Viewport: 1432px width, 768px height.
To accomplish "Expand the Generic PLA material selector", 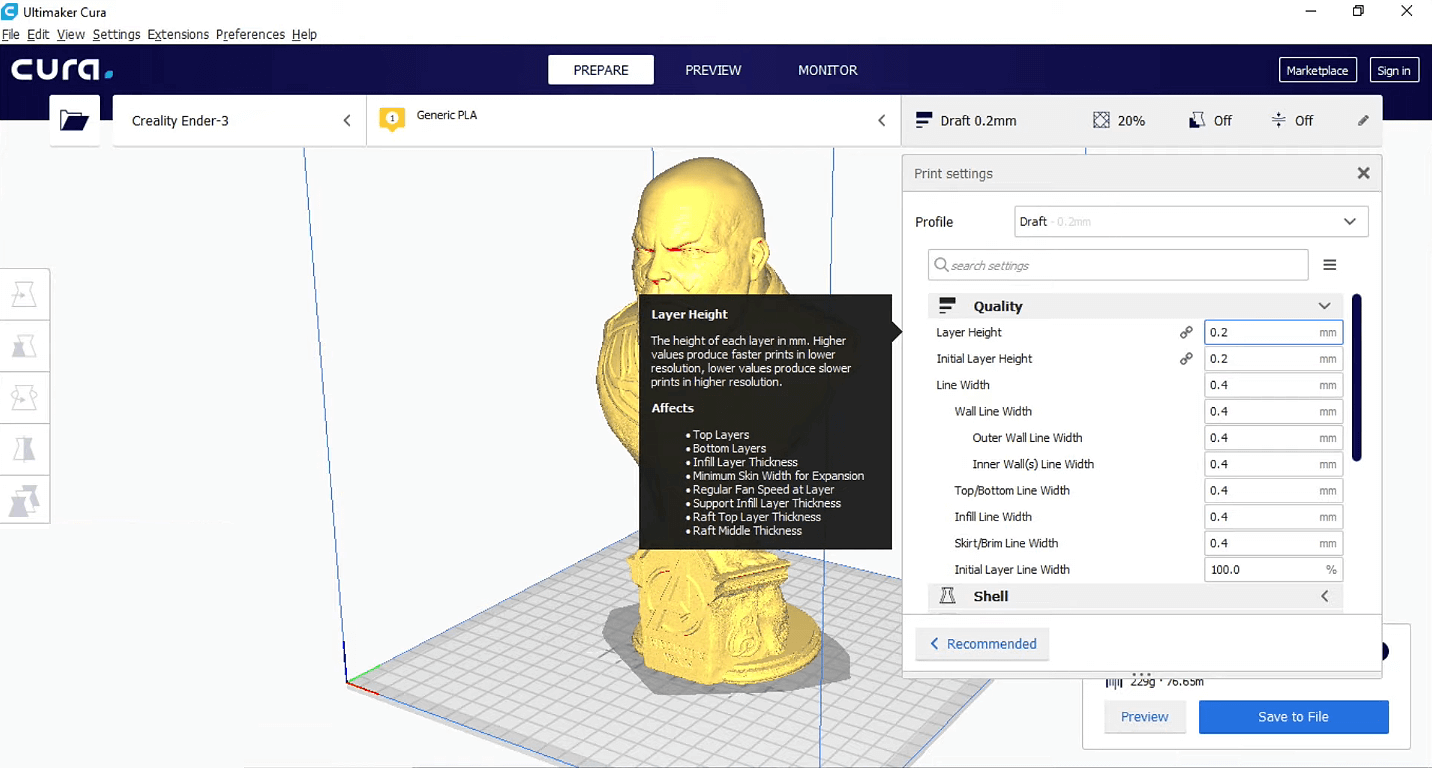I will 635,121.
